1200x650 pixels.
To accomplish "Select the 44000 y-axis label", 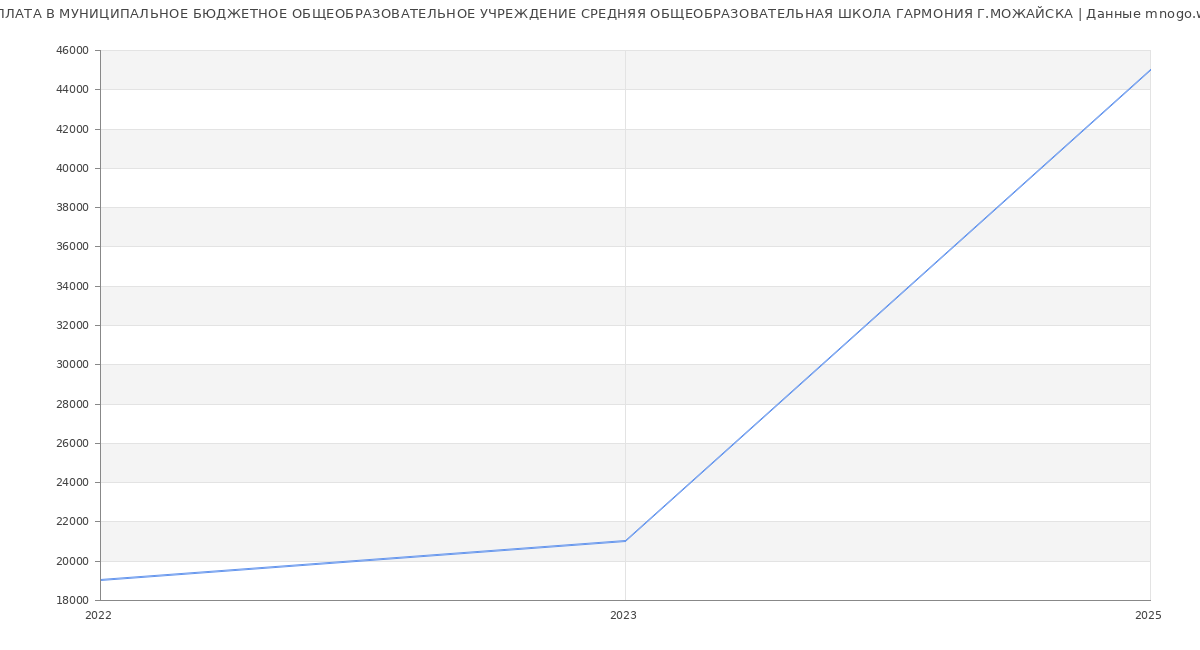I will point(74,90).
